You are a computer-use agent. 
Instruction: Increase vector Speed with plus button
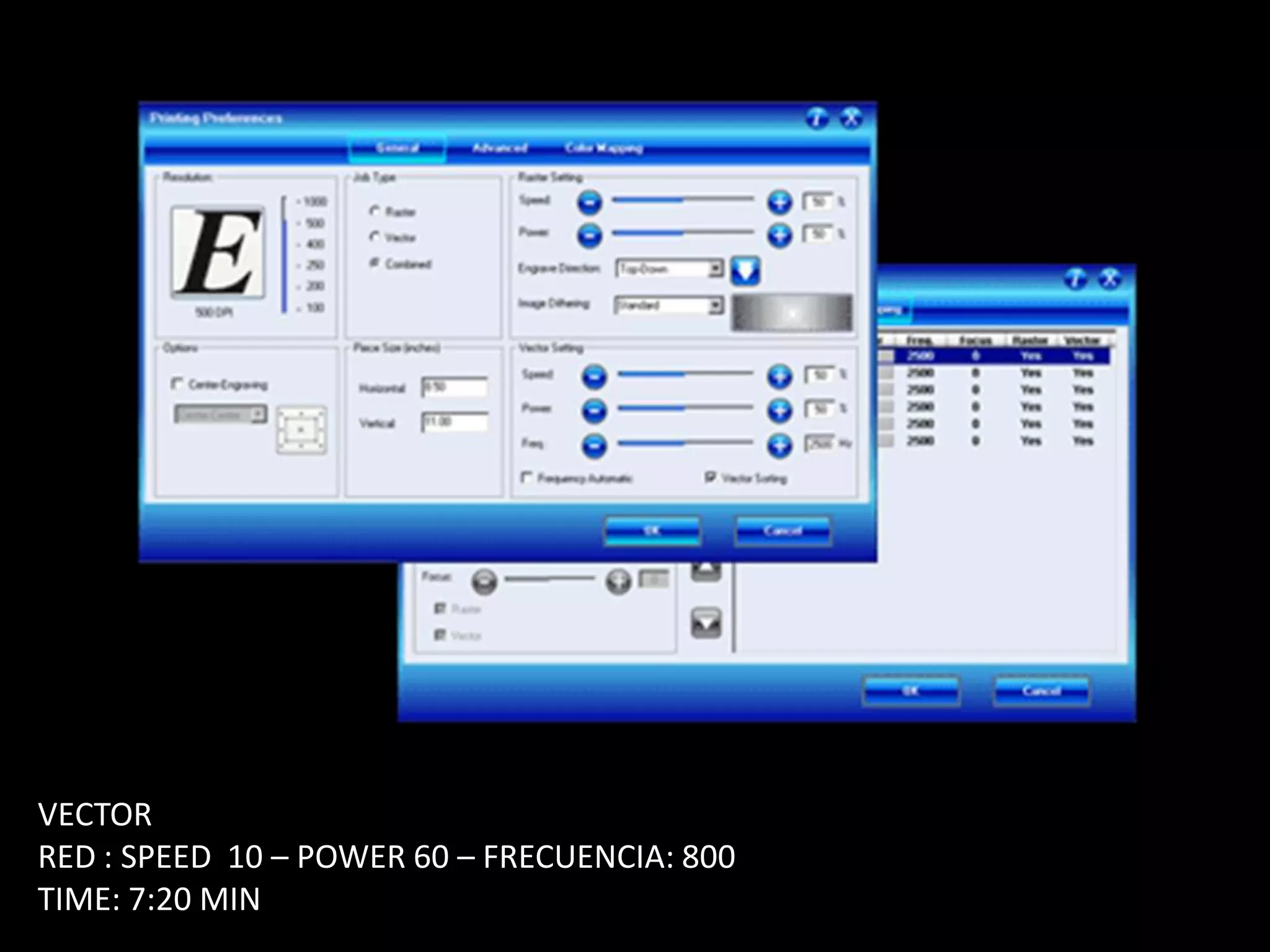pyautogui.click(x=779, y=377)
